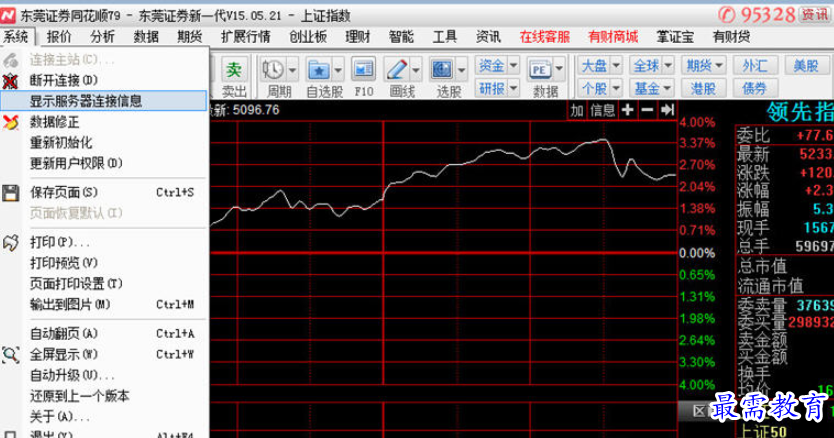This screenshot has height=438, width=834.
Task: Open the 报价 menu
Action: [x=59, y=37]
